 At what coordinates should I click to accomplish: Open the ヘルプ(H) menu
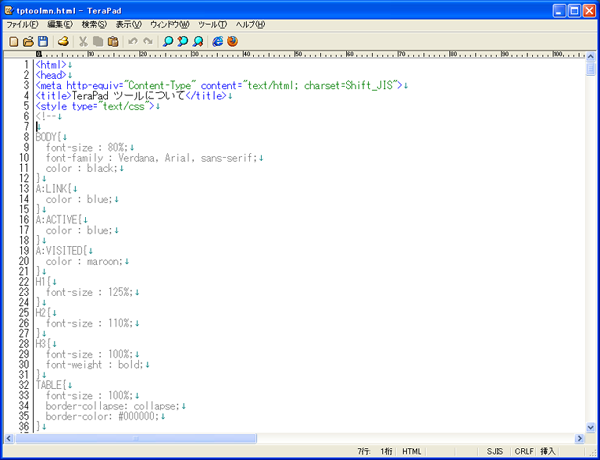coord(250,24)
